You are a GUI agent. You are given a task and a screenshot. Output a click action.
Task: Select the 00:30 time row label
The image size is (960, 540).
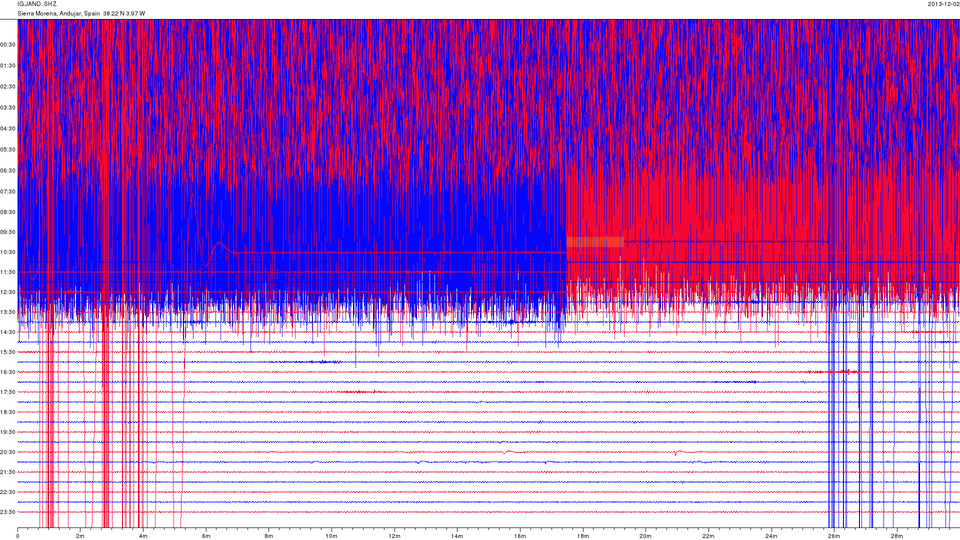click(8, 45)
